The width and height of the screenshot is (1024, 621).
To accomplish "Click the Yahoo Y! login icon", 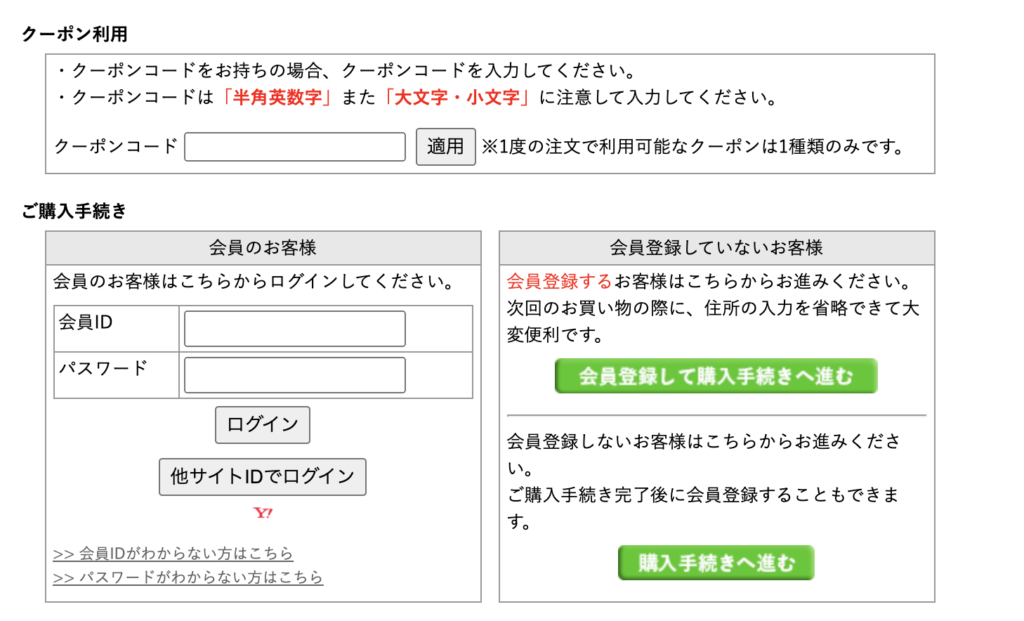I will point(263,514).
